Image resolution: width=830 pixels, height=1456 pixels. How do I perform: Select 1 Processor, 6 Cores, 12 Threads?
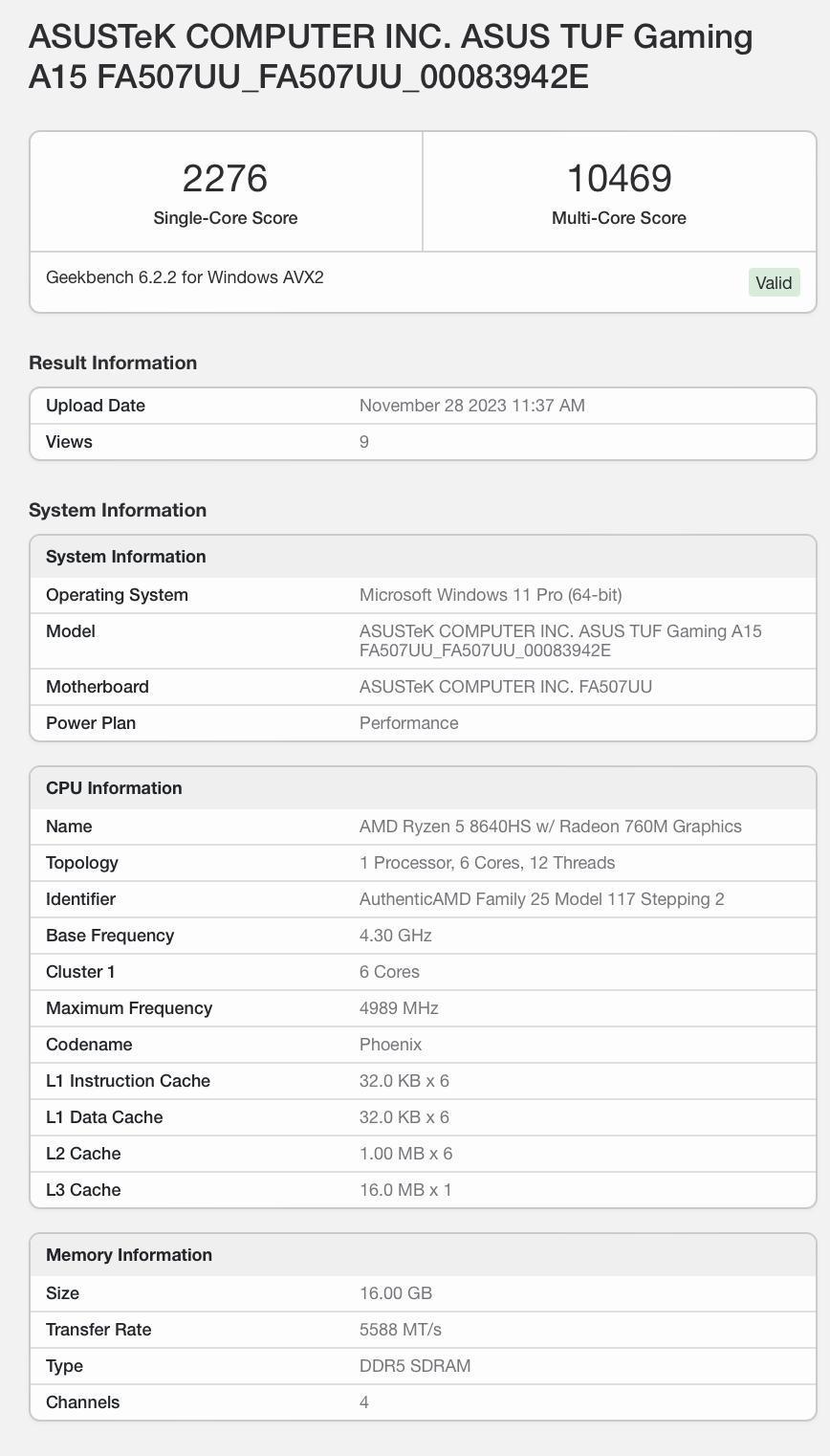[488, 863]
